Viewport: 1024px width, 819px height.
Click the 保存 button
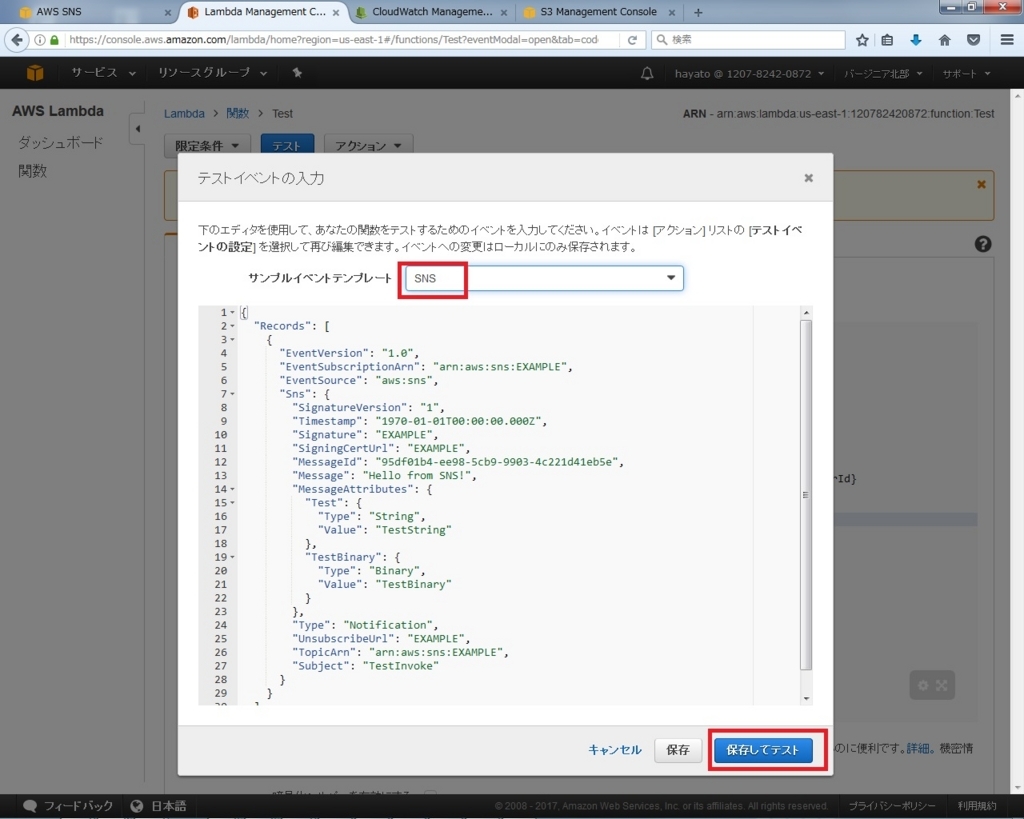click(677, 750)
